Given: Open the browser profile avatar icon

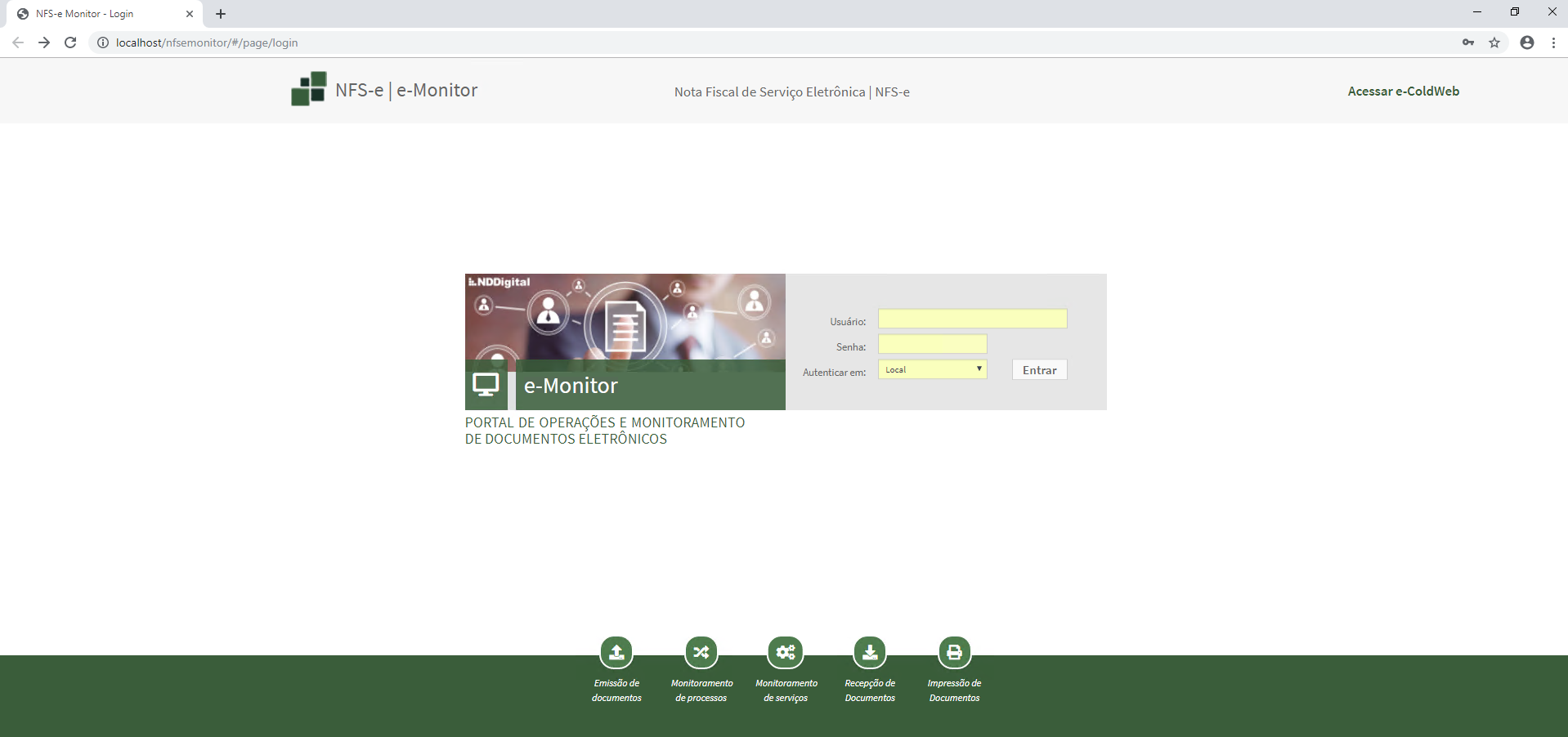Looking at the screenshot, I should click(x=1526, y=42).
